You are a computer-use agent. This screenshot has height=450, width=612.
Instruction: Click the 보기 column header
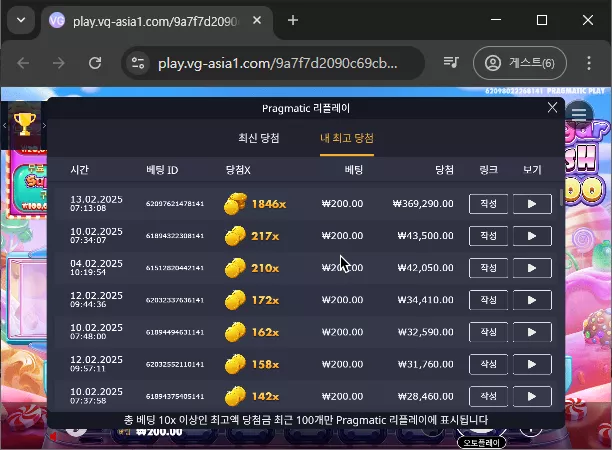532,170
